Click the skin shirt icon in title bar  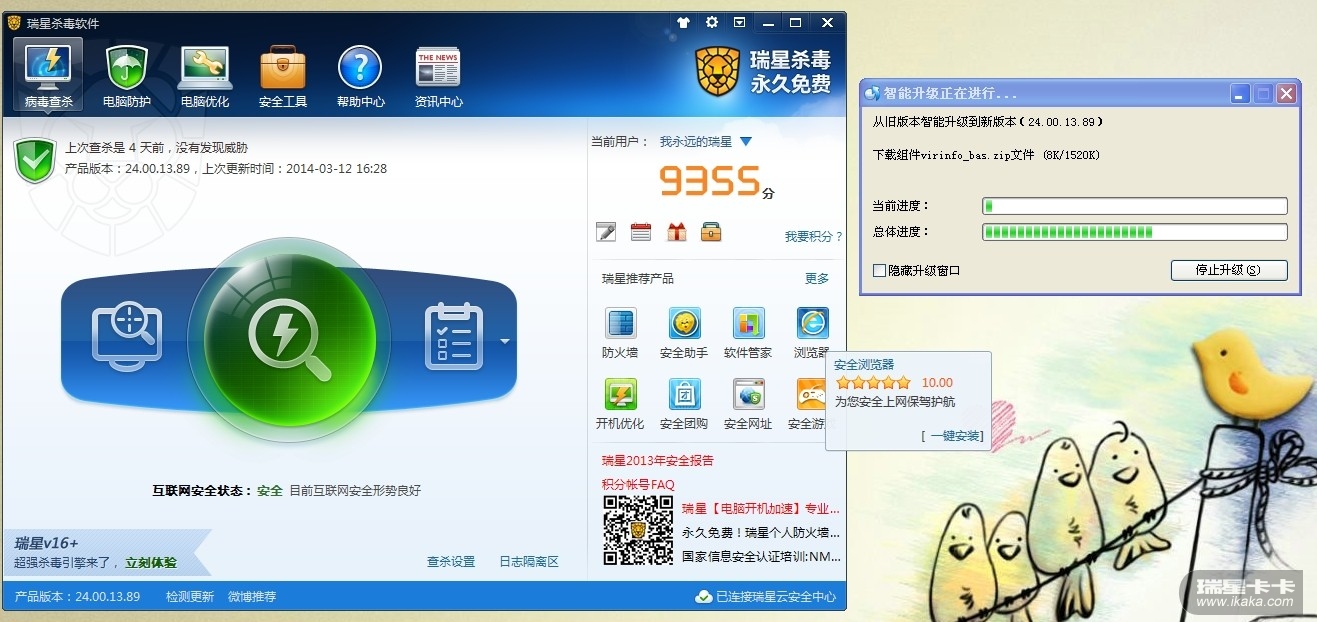click(684, 22)
